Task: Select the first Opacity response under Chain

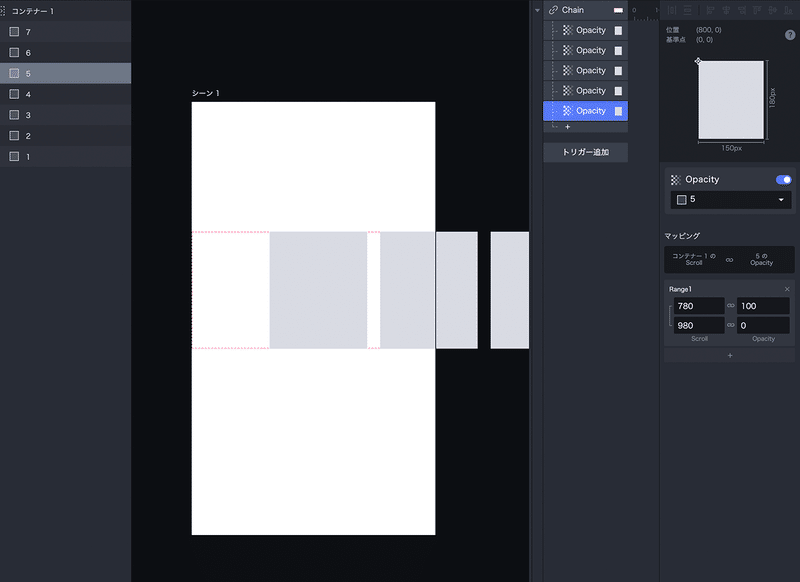Action: point(585,30)
